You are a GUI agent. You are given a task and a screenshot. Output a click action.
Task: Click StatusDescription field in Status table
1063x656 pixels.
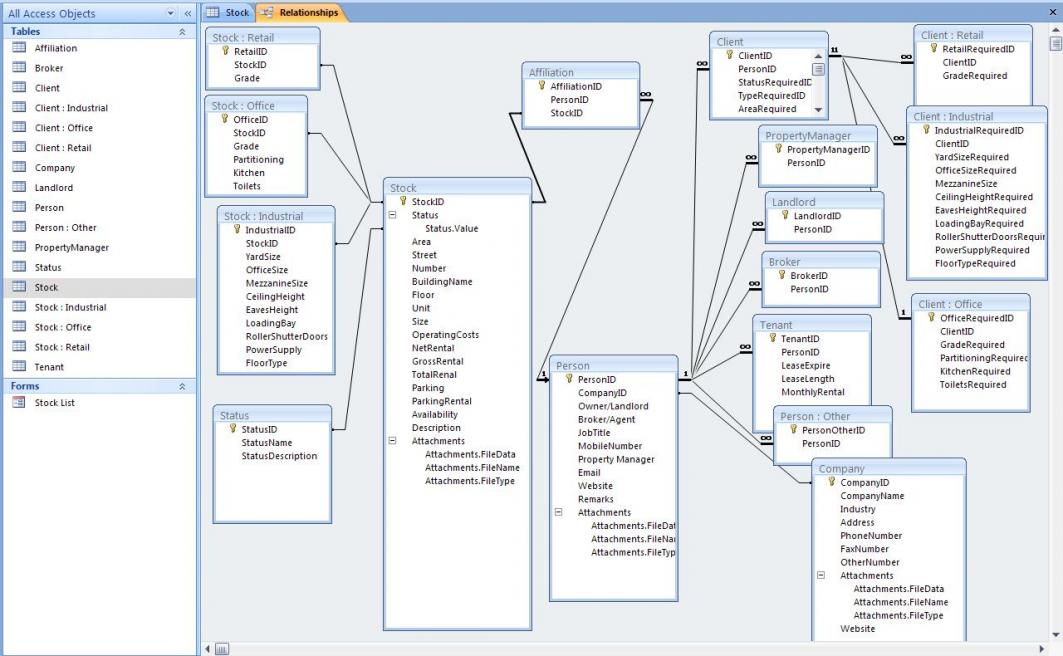(279, 455)
